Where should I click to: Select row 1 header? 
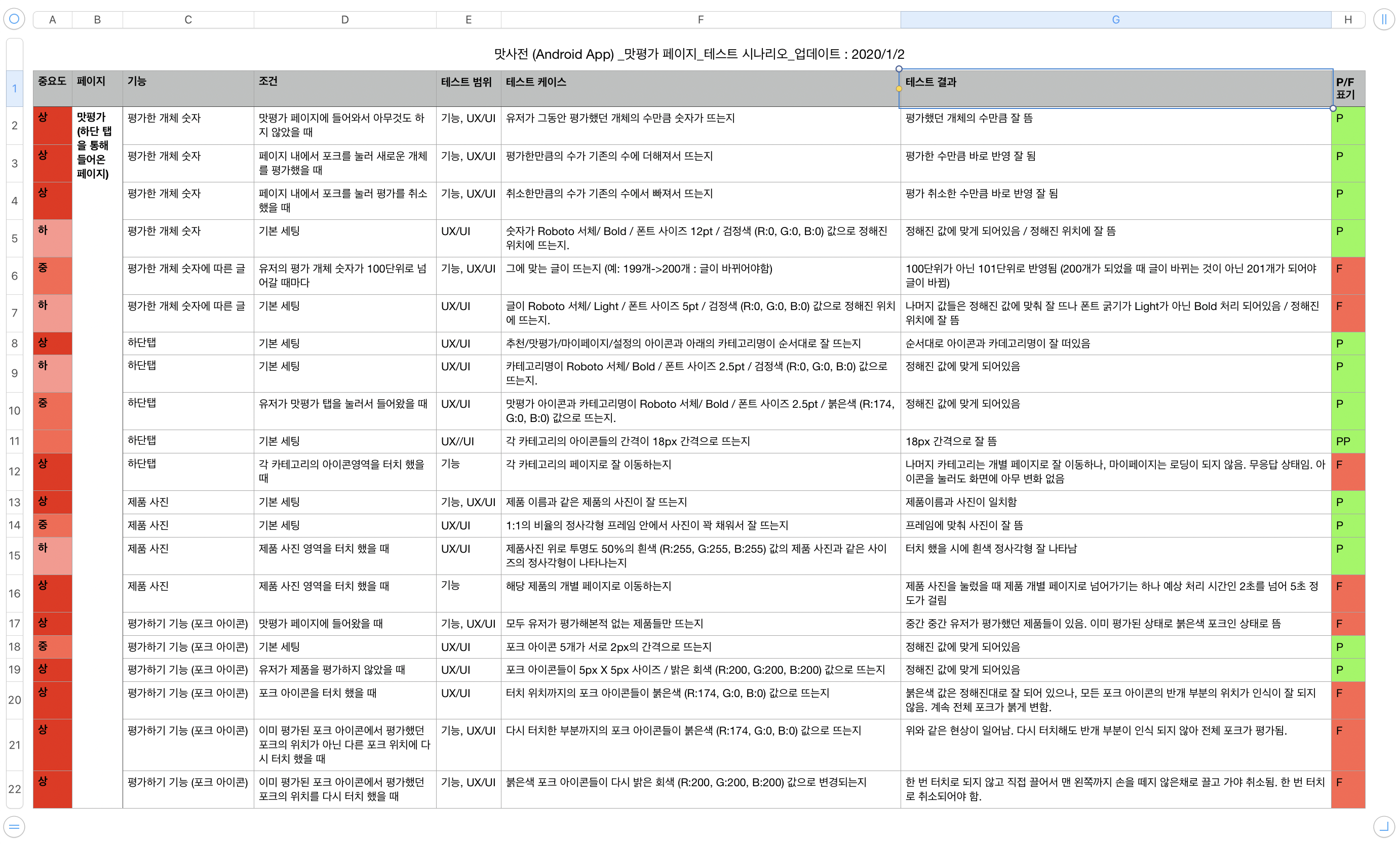point(14,88)
